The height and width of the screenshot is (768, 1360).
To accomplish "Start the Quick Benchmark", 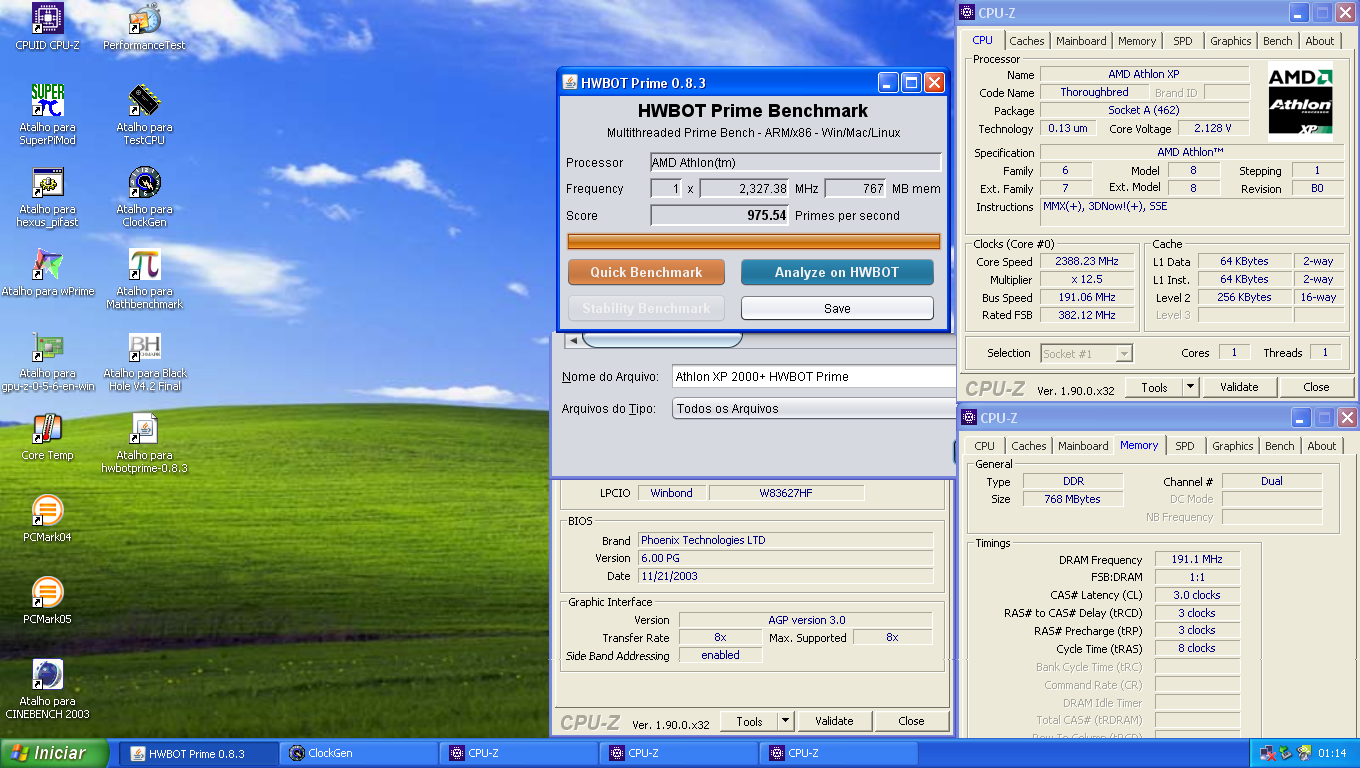I will click(x=646, y=272).
